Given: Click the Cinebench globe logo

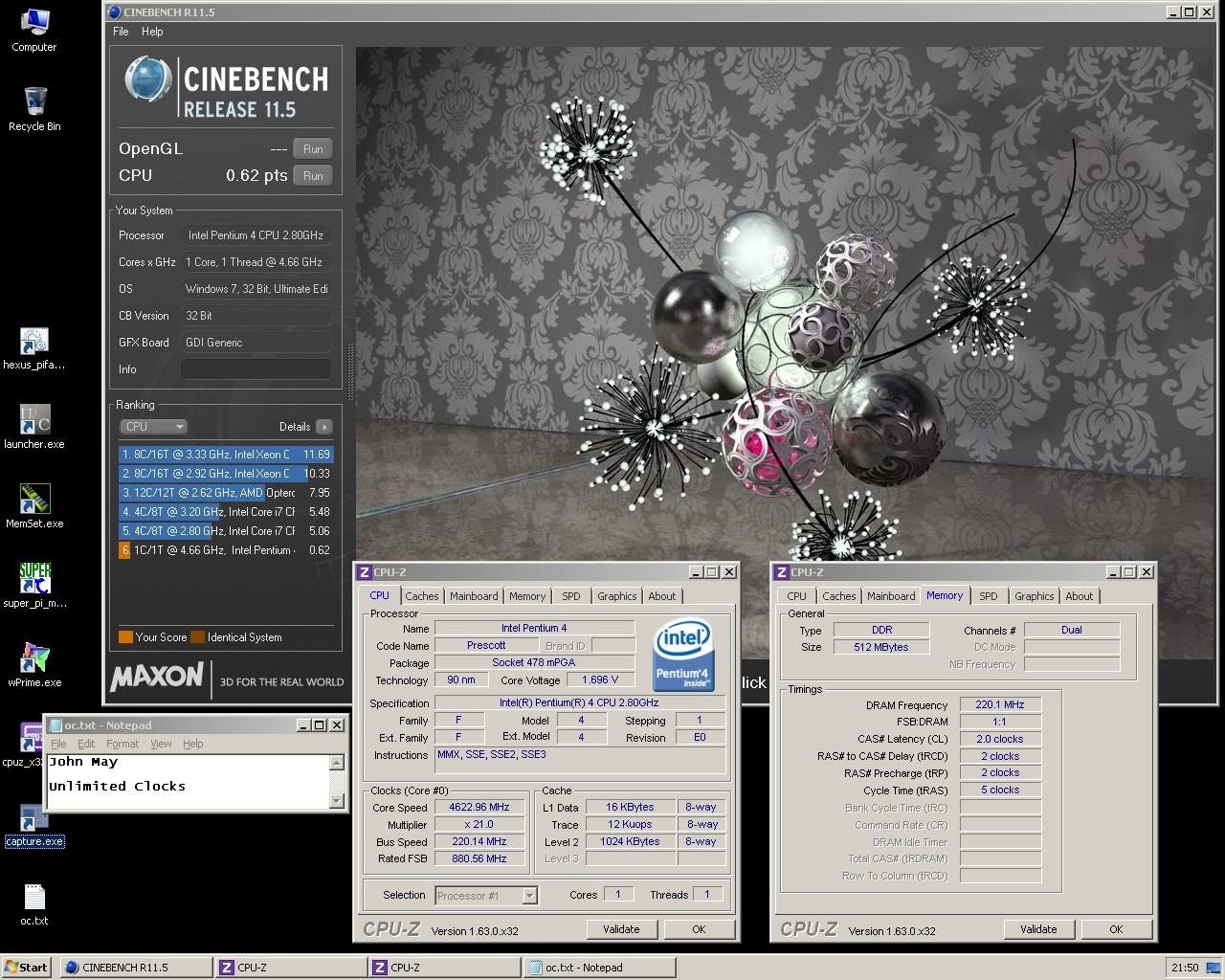Looking at the screenshot, I should pyautogui.click(x=148, y=79).
